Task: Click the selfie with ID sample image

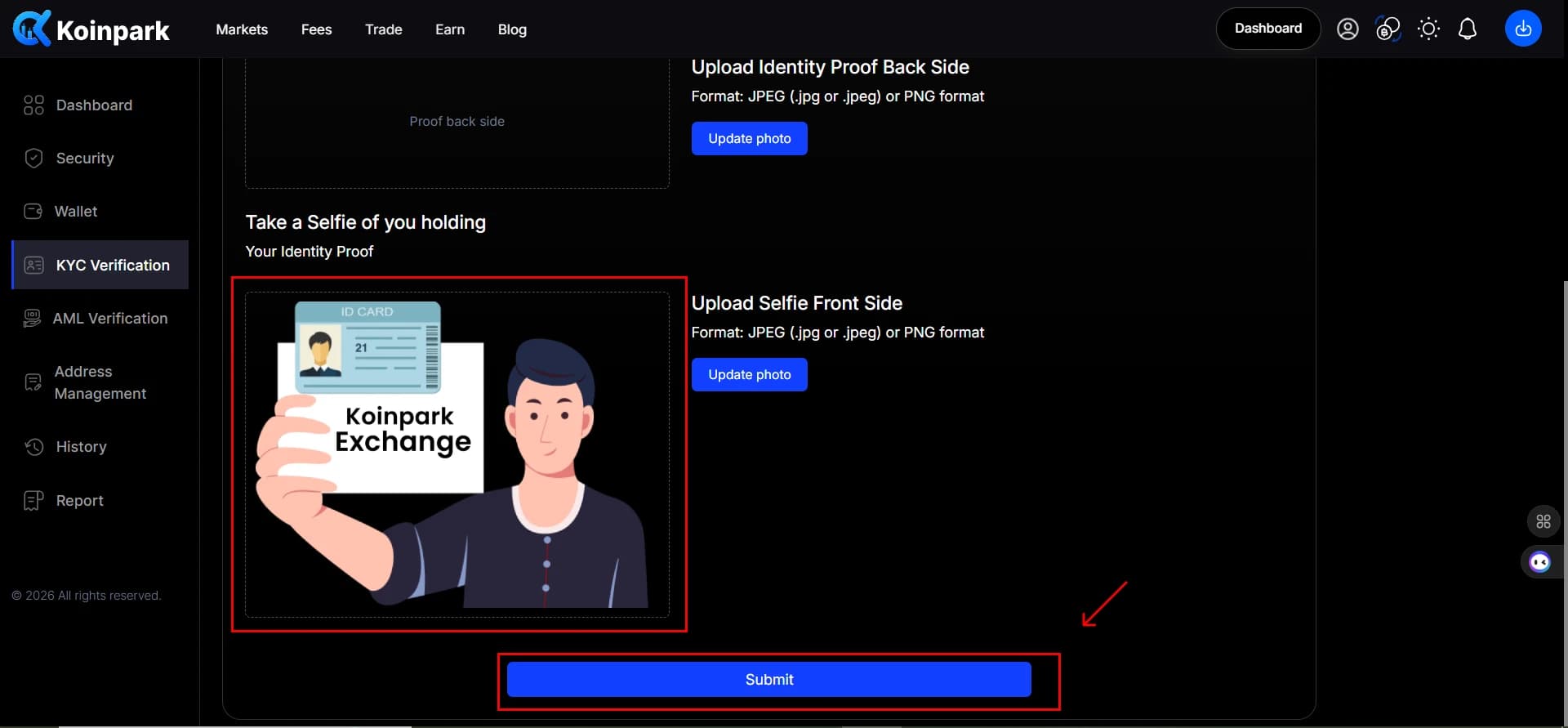Action: pos(457,454)
